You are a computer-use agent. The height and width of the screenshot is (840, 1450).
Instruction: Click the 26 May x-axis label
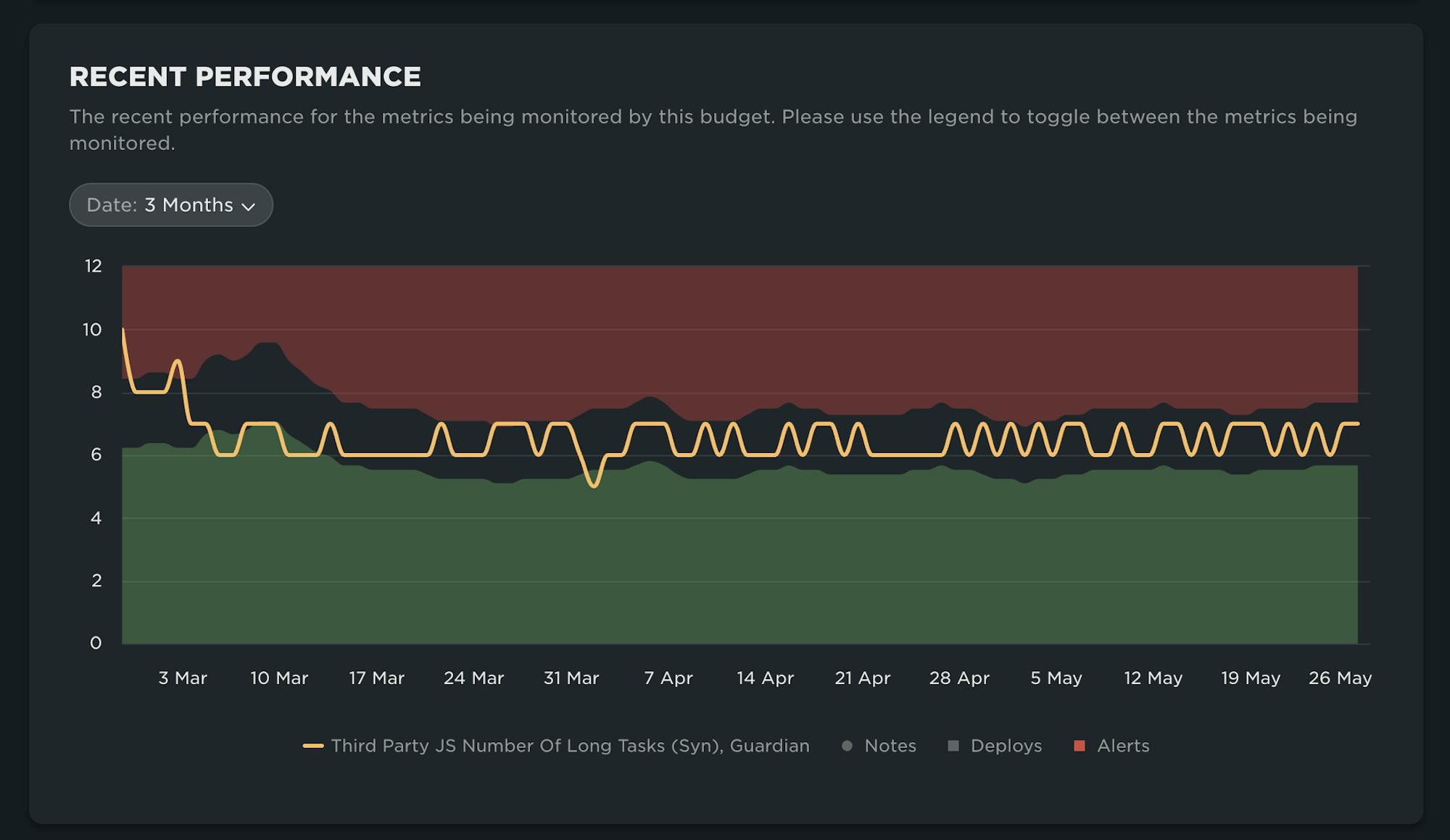[1340, 678]
